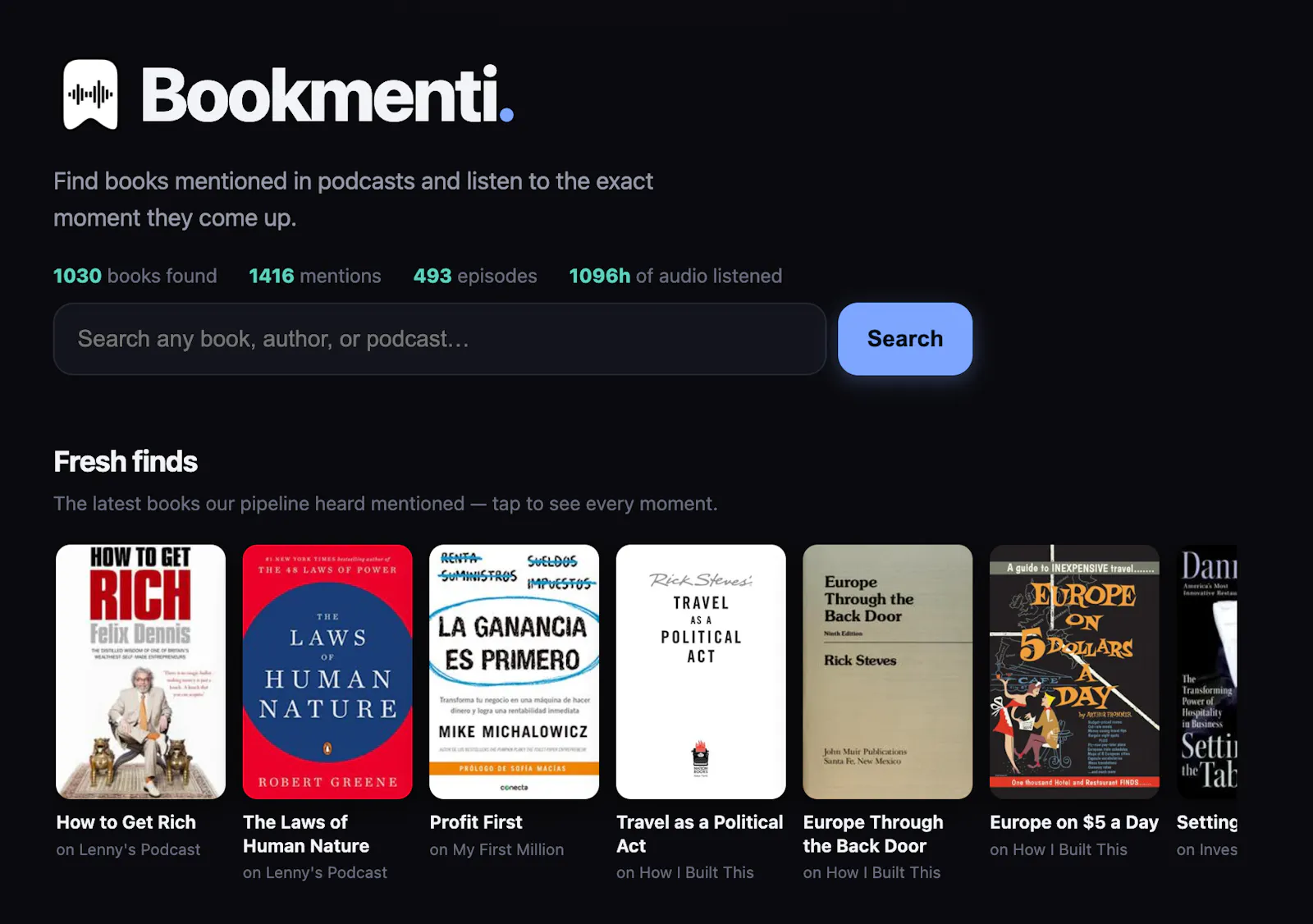Screen dimensions: 1313x924
Task: Open the Europe on 5 Dollars a Day cover
Action: click(x=1074, y=671)
